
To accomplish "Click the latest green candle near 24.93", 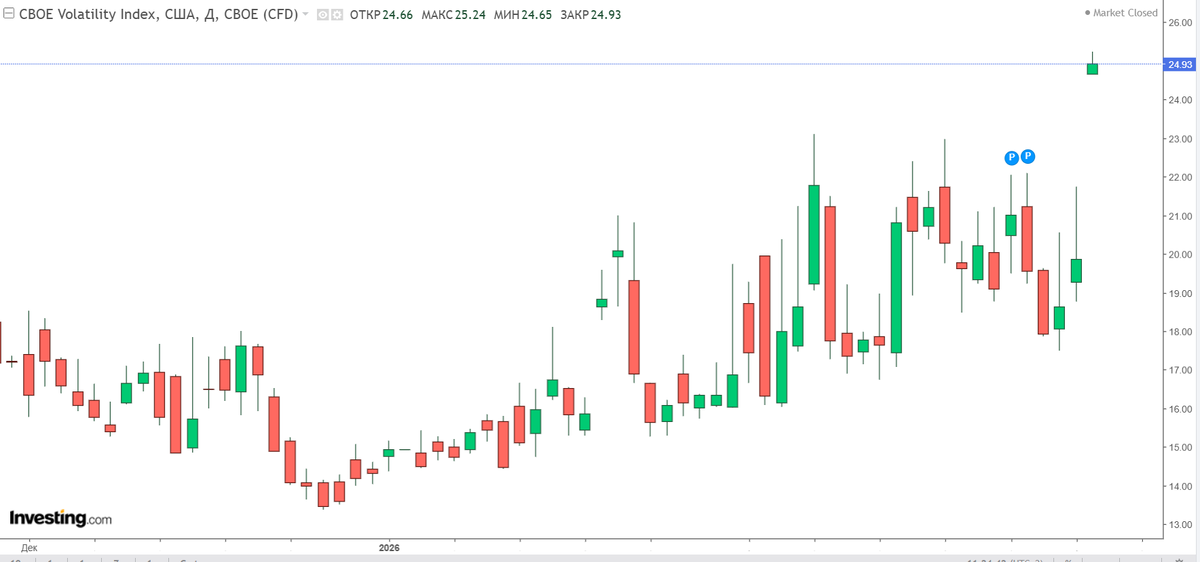I will coord(1093,68).
